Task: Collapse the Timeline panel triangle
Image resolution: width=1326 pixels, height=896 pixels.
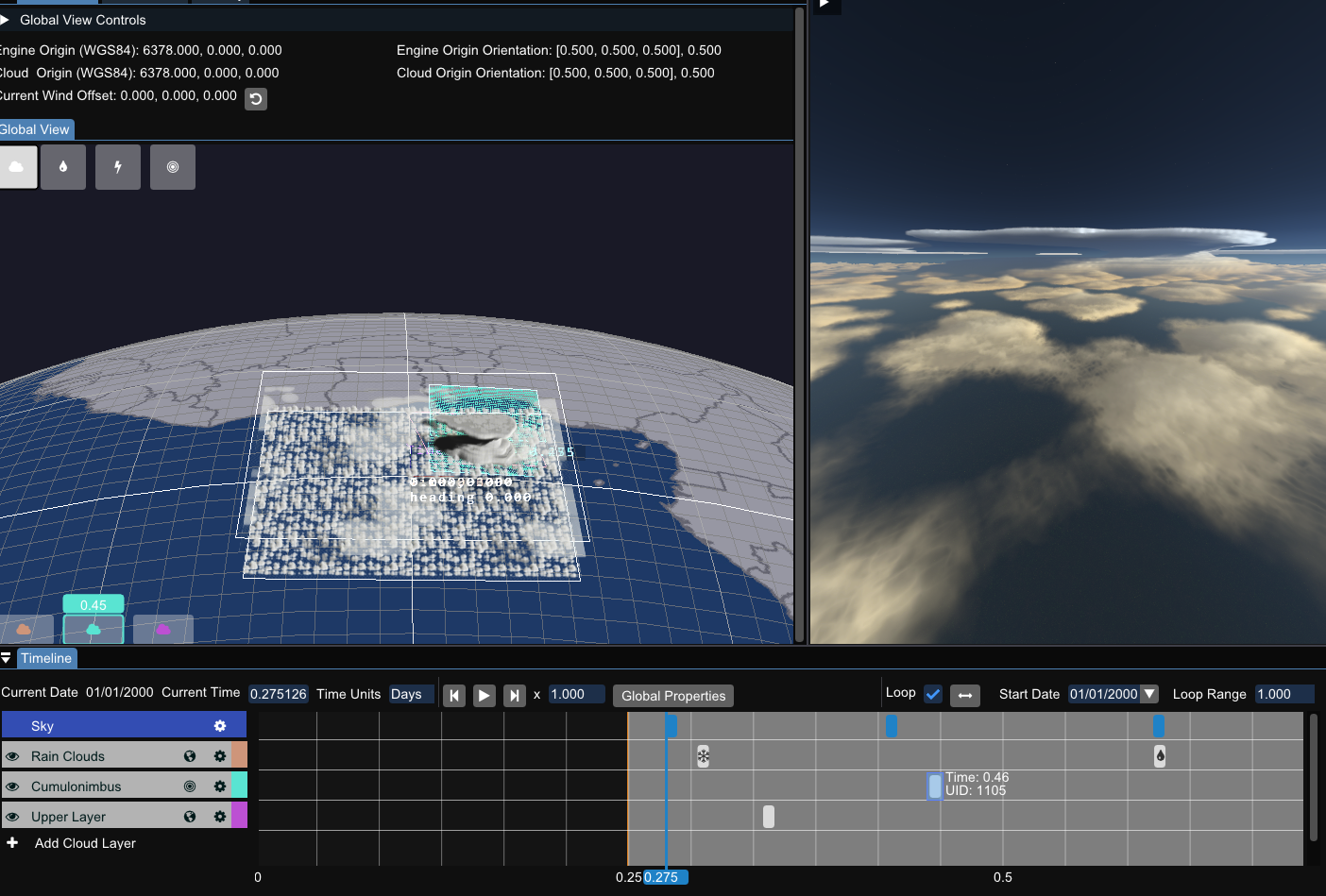Action: click(x=6, y=658)
